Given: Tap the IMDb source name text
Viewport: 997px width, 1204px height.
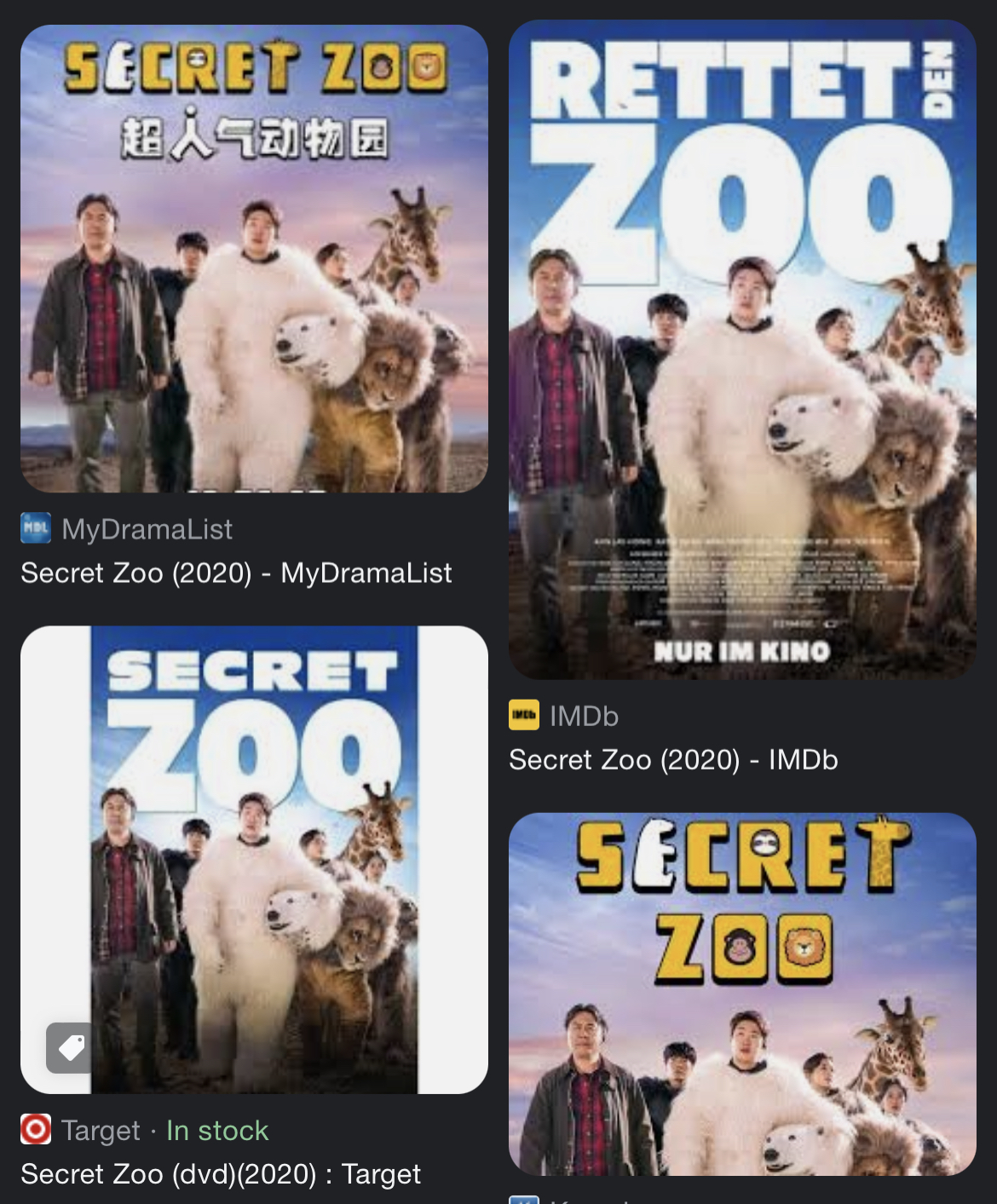Looking at the screenshot, I should (584, 716).
